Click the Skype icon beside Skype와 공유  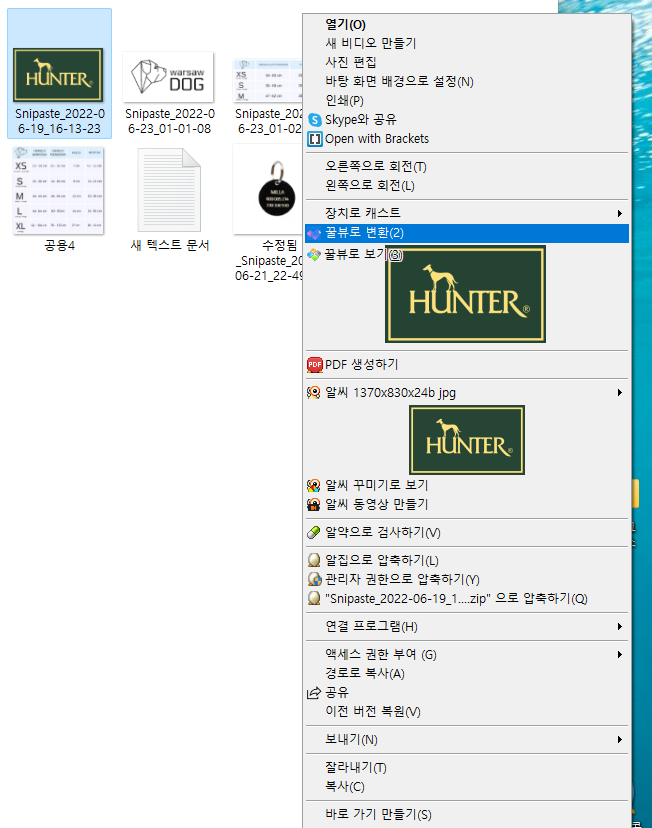(315, 120)
